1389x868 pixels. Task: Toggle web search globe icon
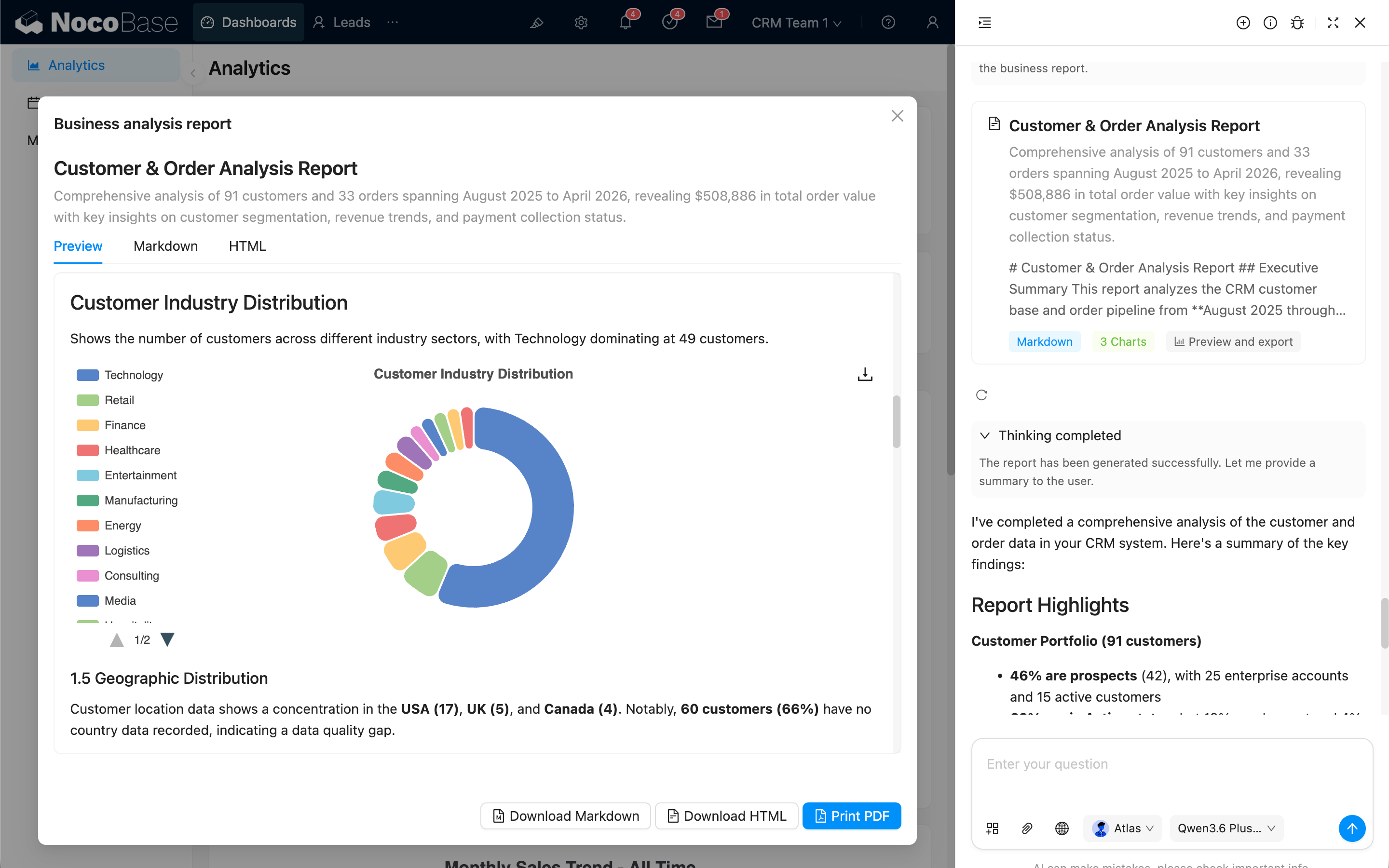tap(1061, 828)
